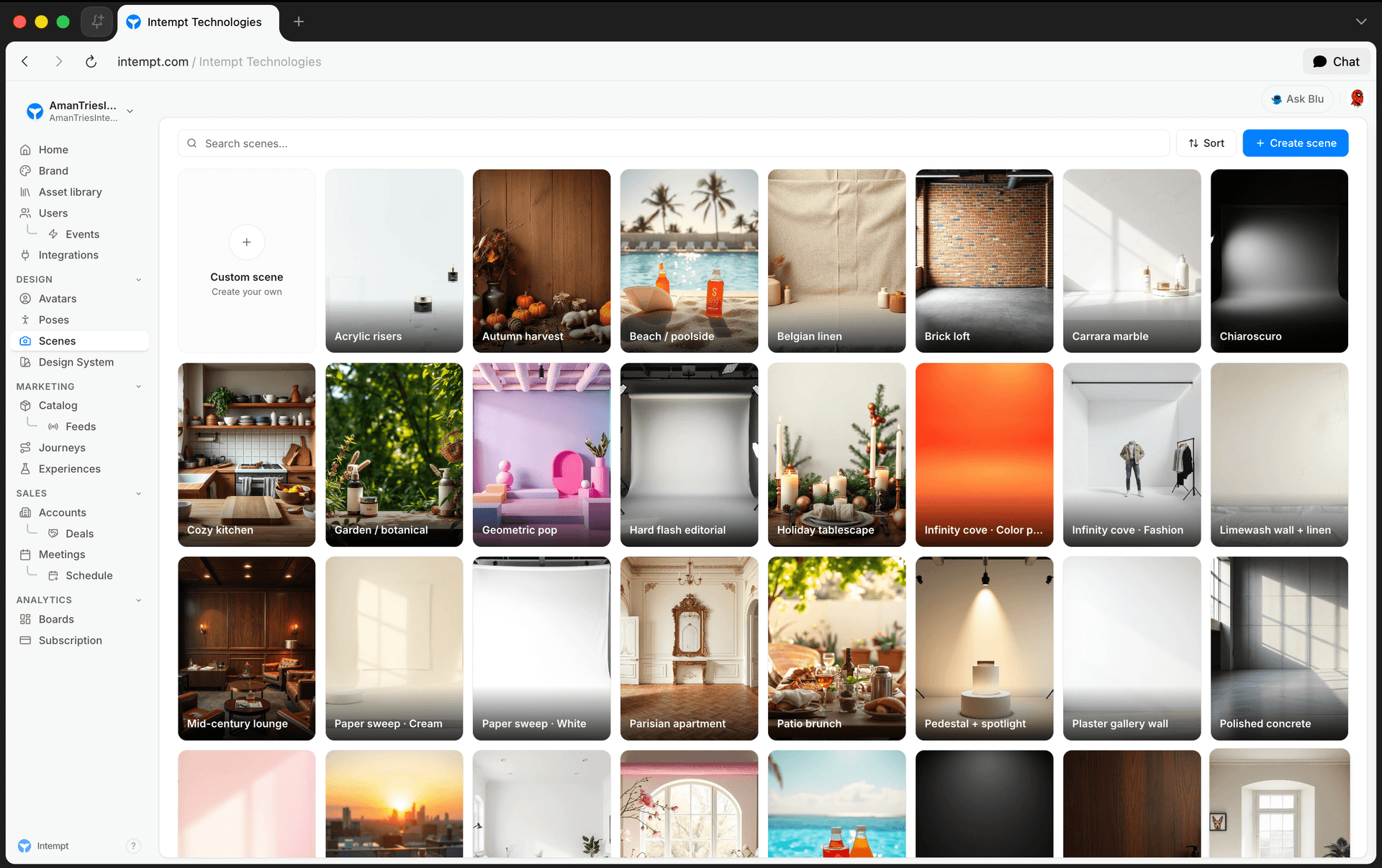The width and height of the screenshot is (1382, 868).
Task: Select the Brick loft scene
Action: click(985, 261)
